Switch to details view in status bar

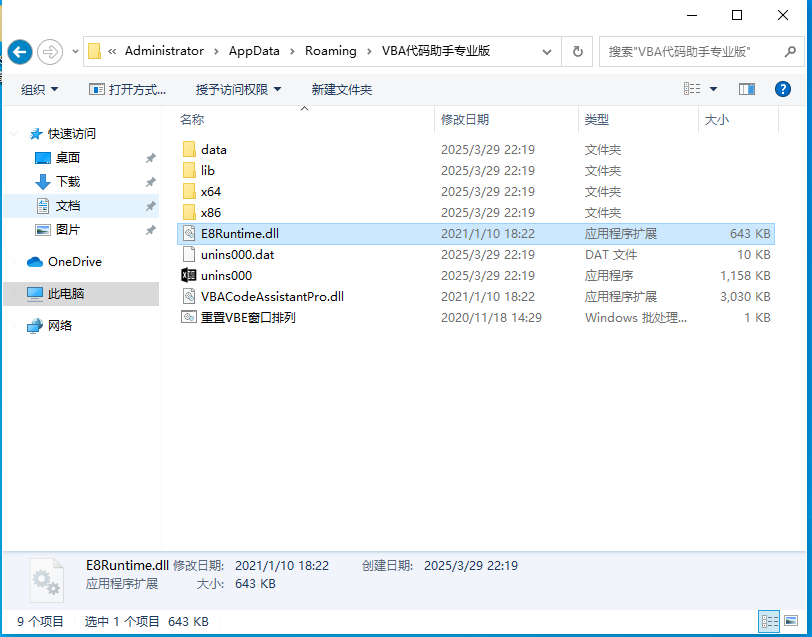coord(768,621)
